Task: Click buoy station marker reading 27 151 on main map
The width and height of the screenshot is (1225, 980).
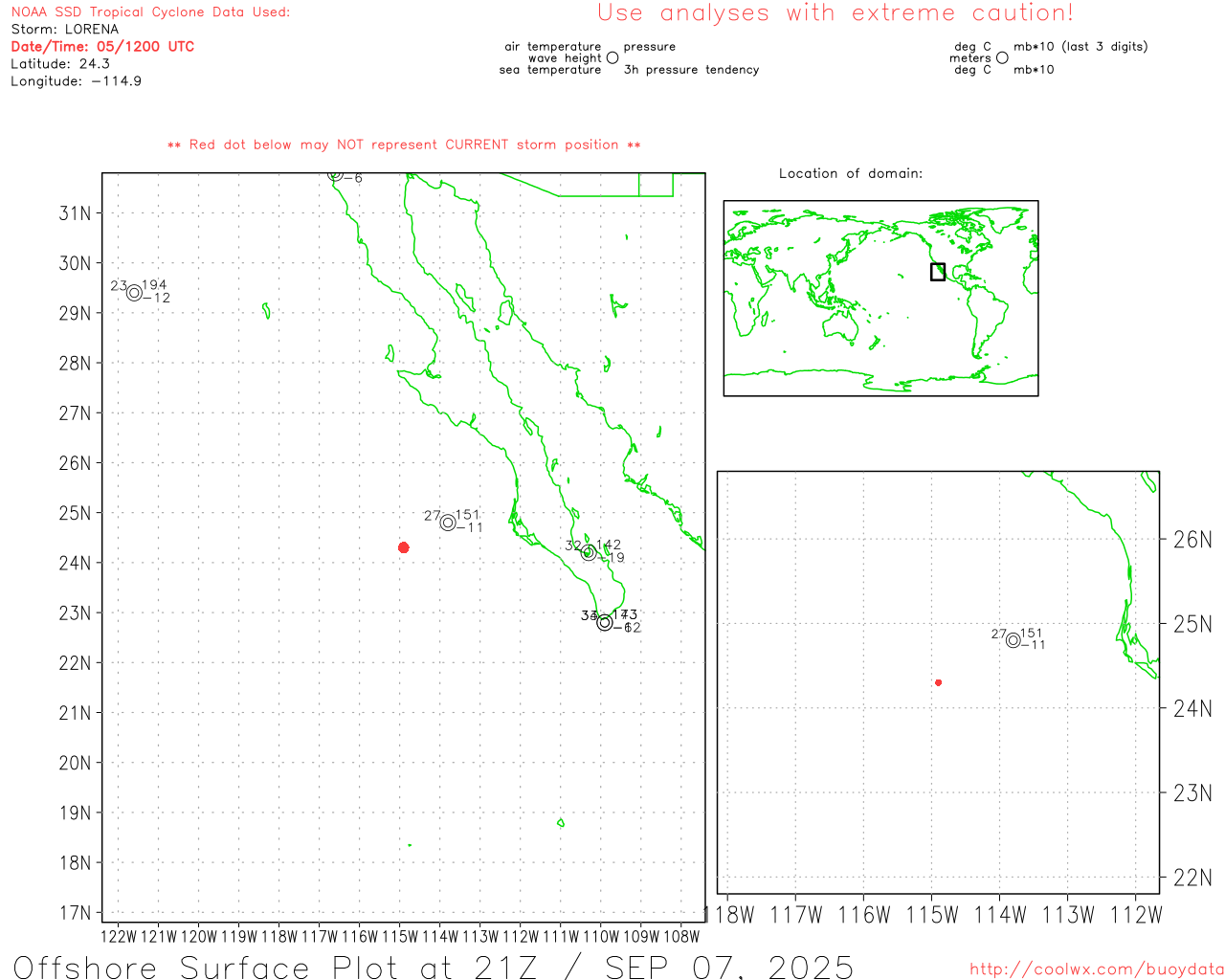Action: click(448, 523)
